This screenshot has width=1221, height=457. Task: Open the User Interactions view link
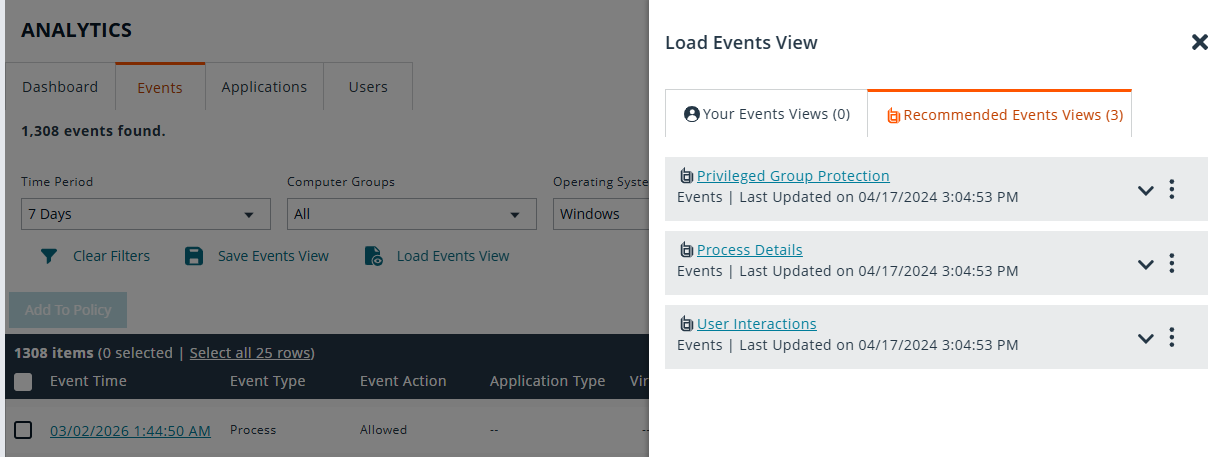(x=757, y=324)
